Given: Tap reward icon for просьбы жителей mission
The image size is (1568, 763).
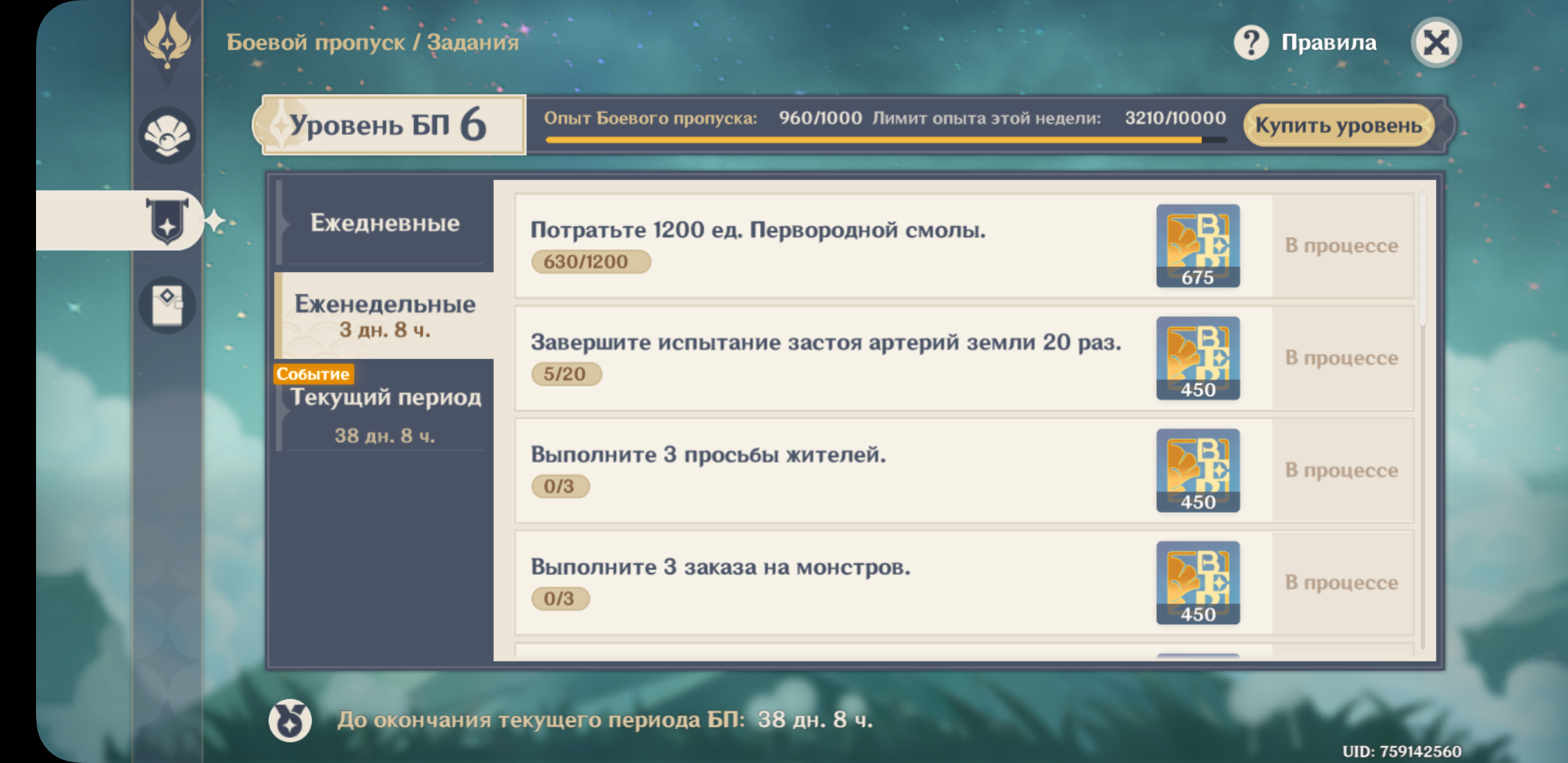Looking at the screenshot, I should coord(1198,471).
